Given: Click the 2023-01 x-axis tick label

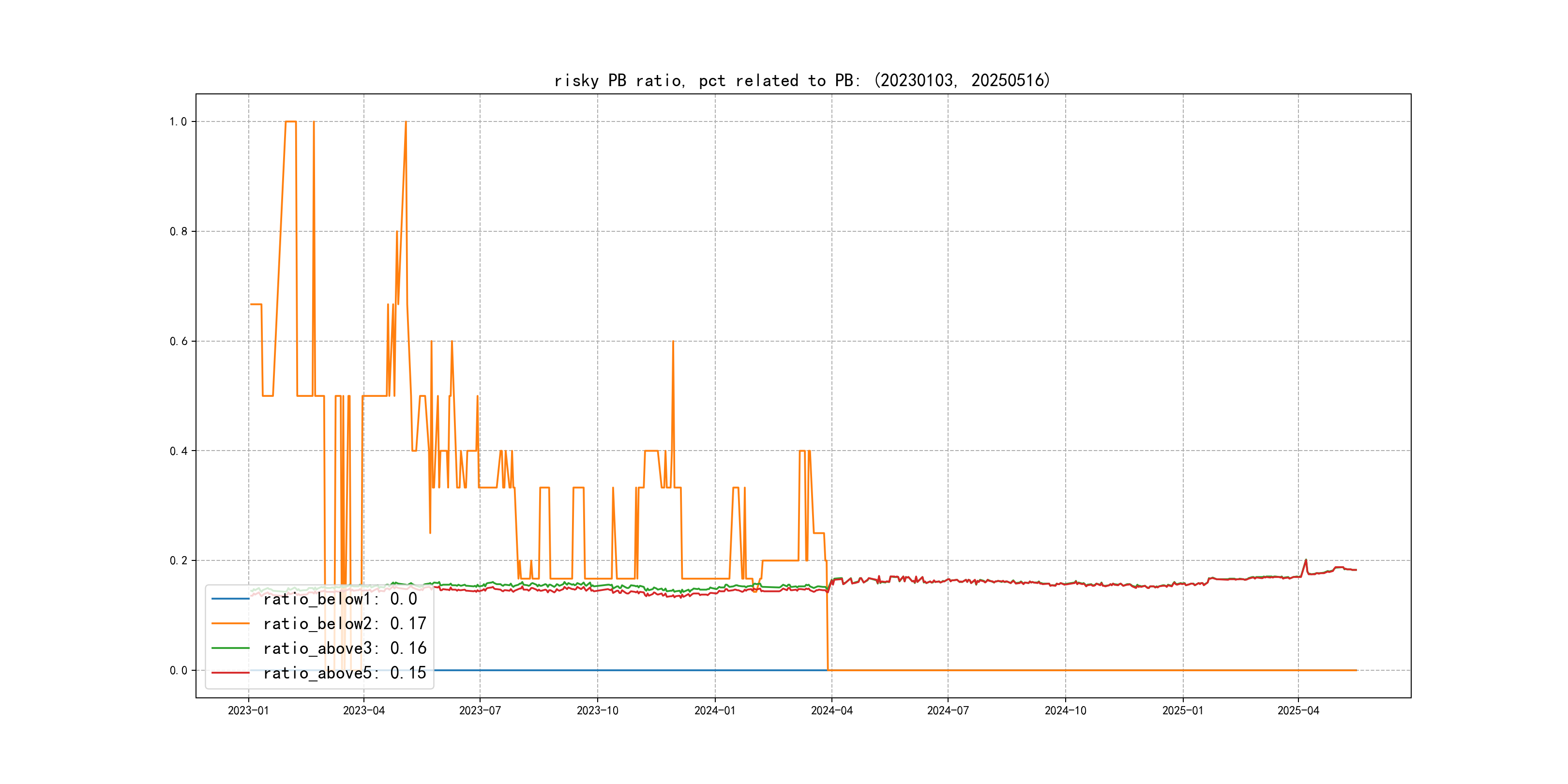Looking at the screenshot, I should pyautogui.click(x=248, y=710).
